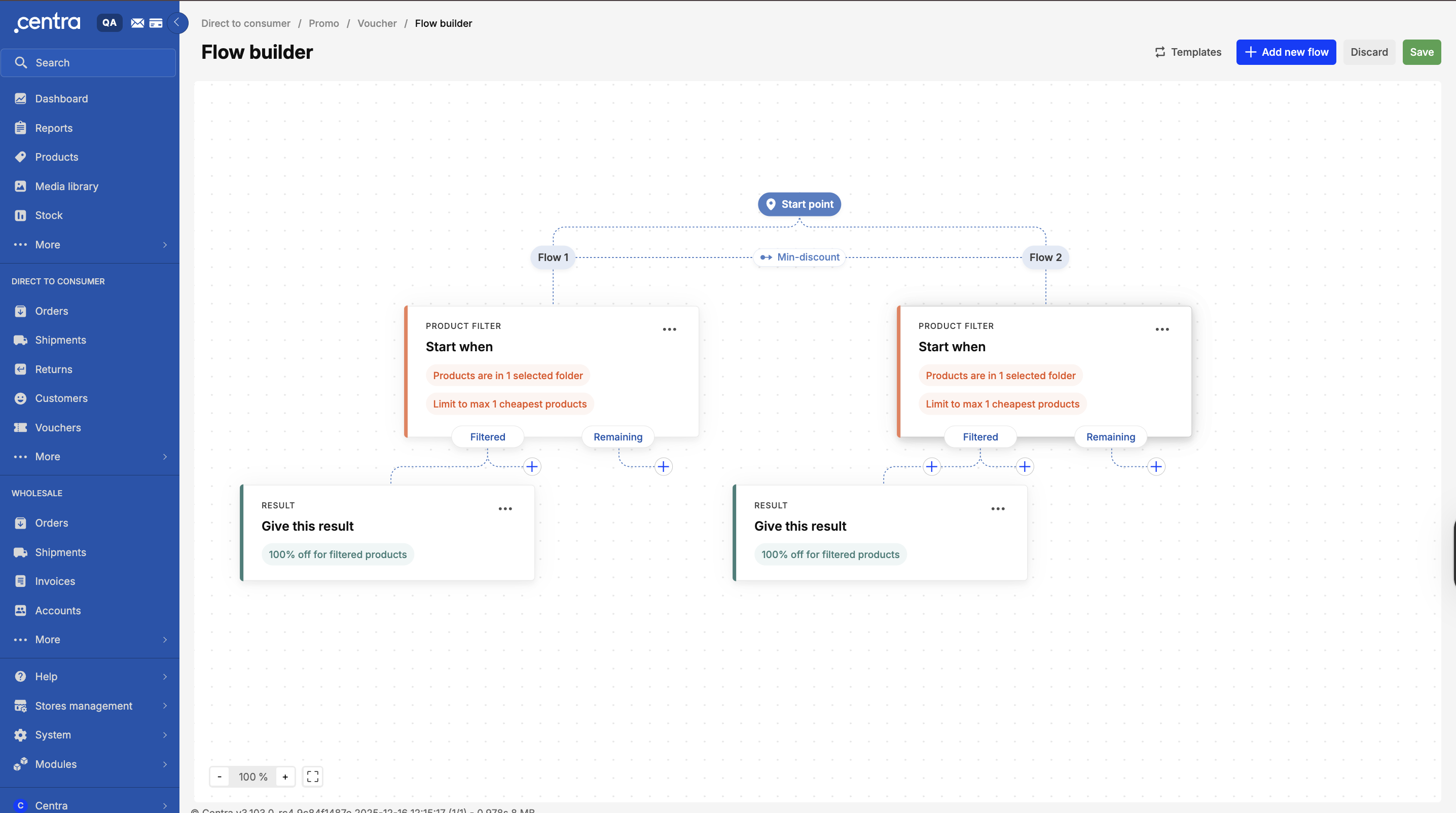The width and height of the screenshot is (1456, 813).
Task: Collapse the sidebar with the arrow button
Action: pos(177,23)
